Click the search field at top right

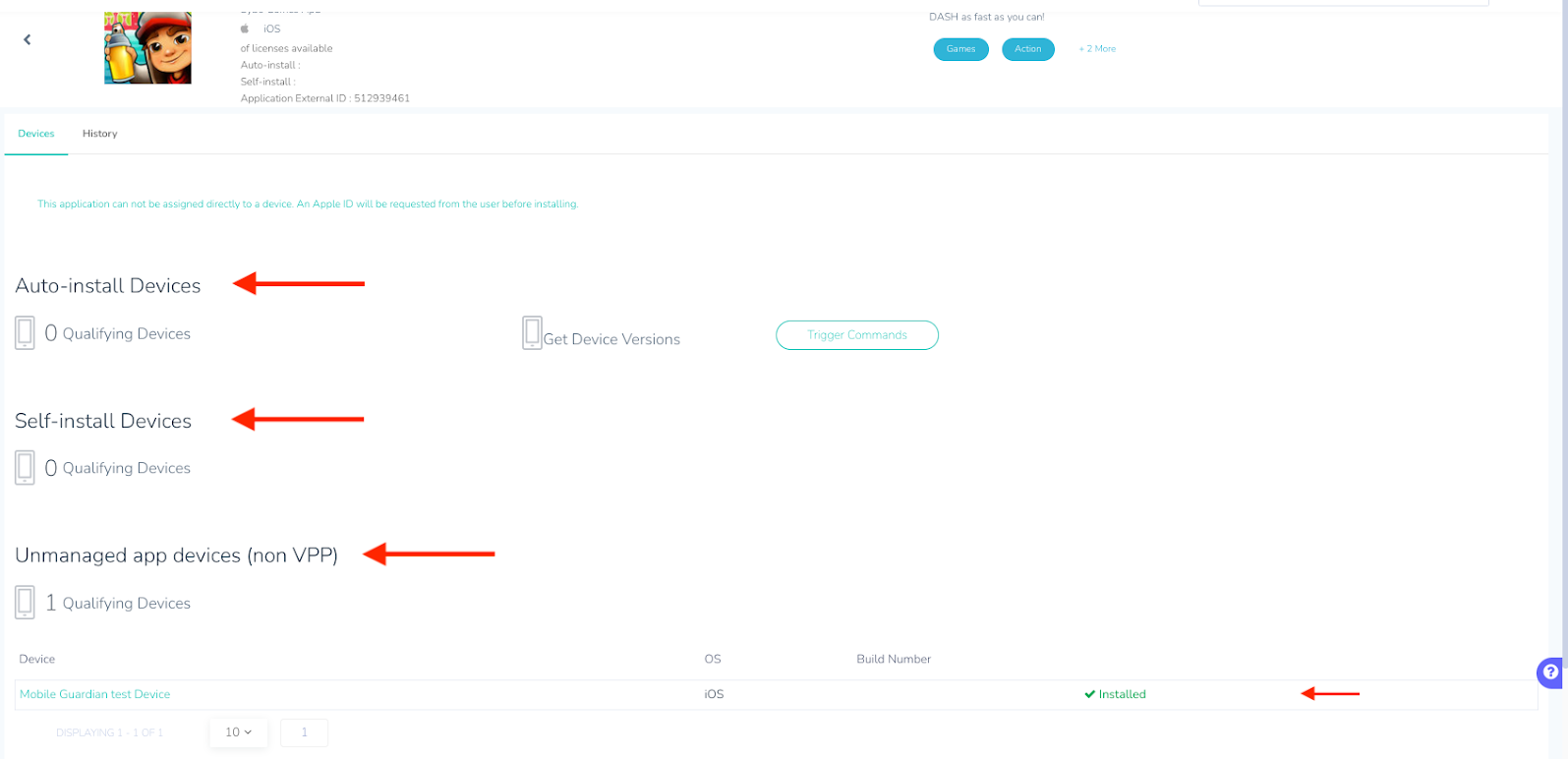[x=1343, y=3]
